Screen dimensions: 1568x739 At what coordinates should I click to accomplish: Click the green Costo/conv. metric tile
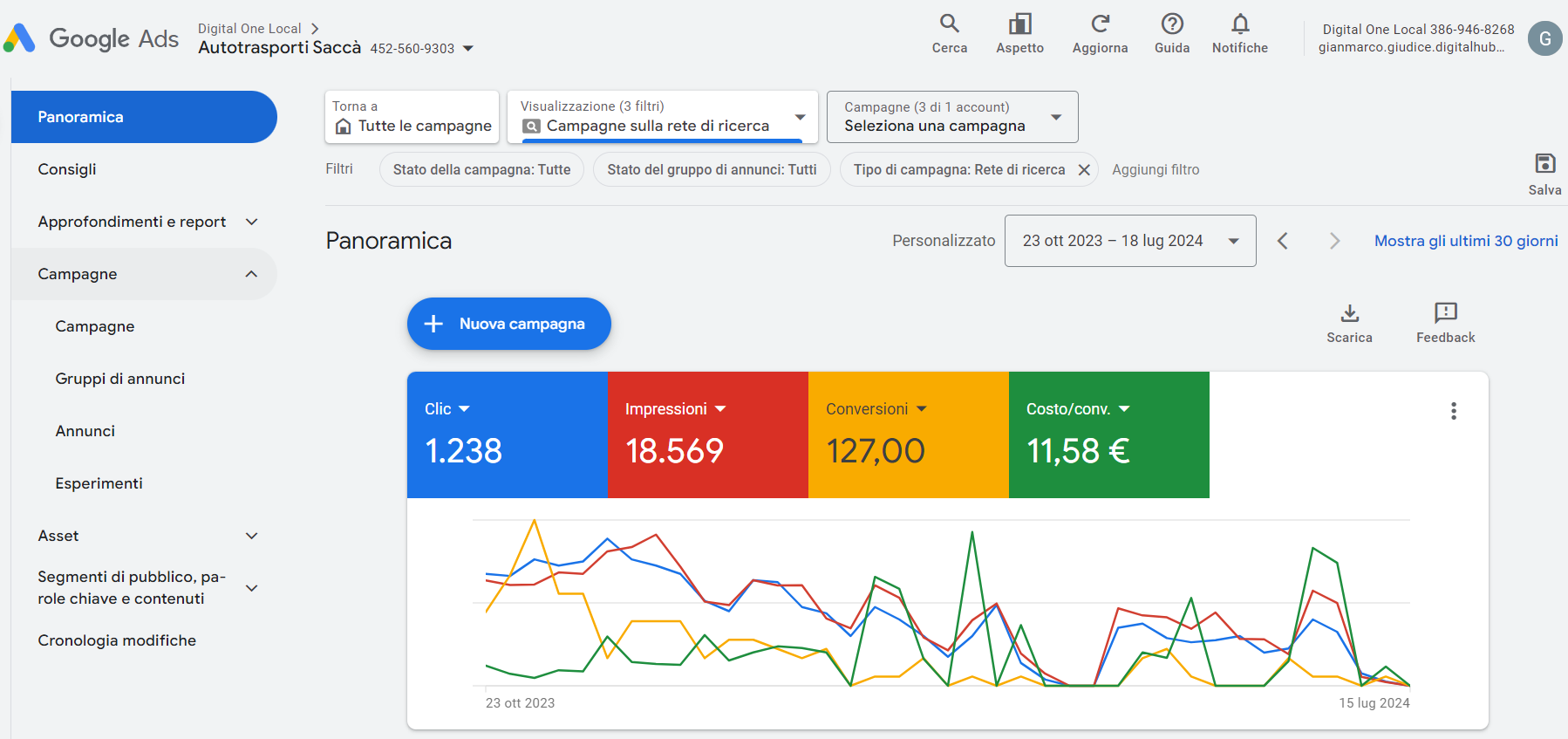(x=1108, y=435)
